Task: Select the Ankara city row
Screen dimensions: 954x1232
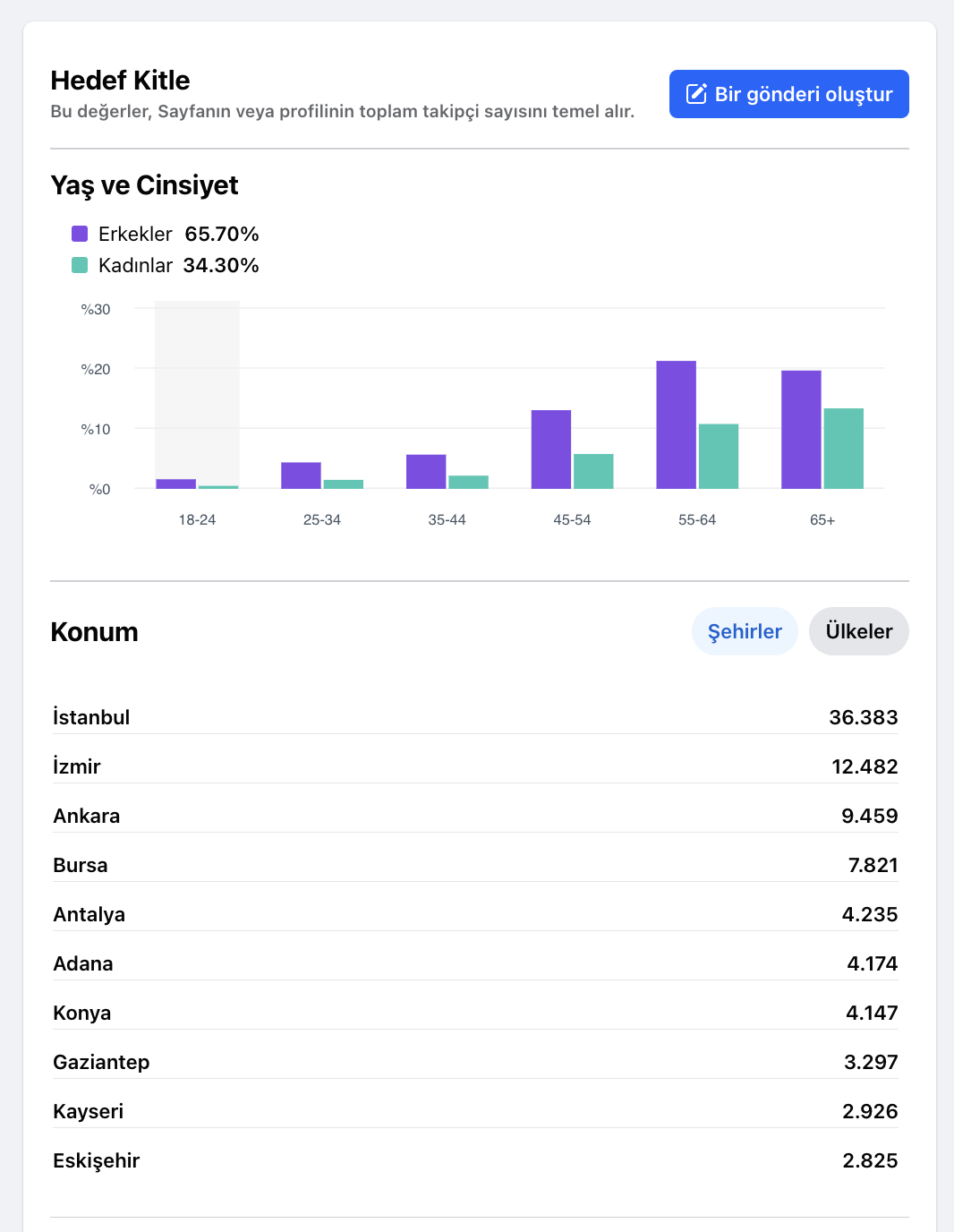Action: (x=475, y=816)
